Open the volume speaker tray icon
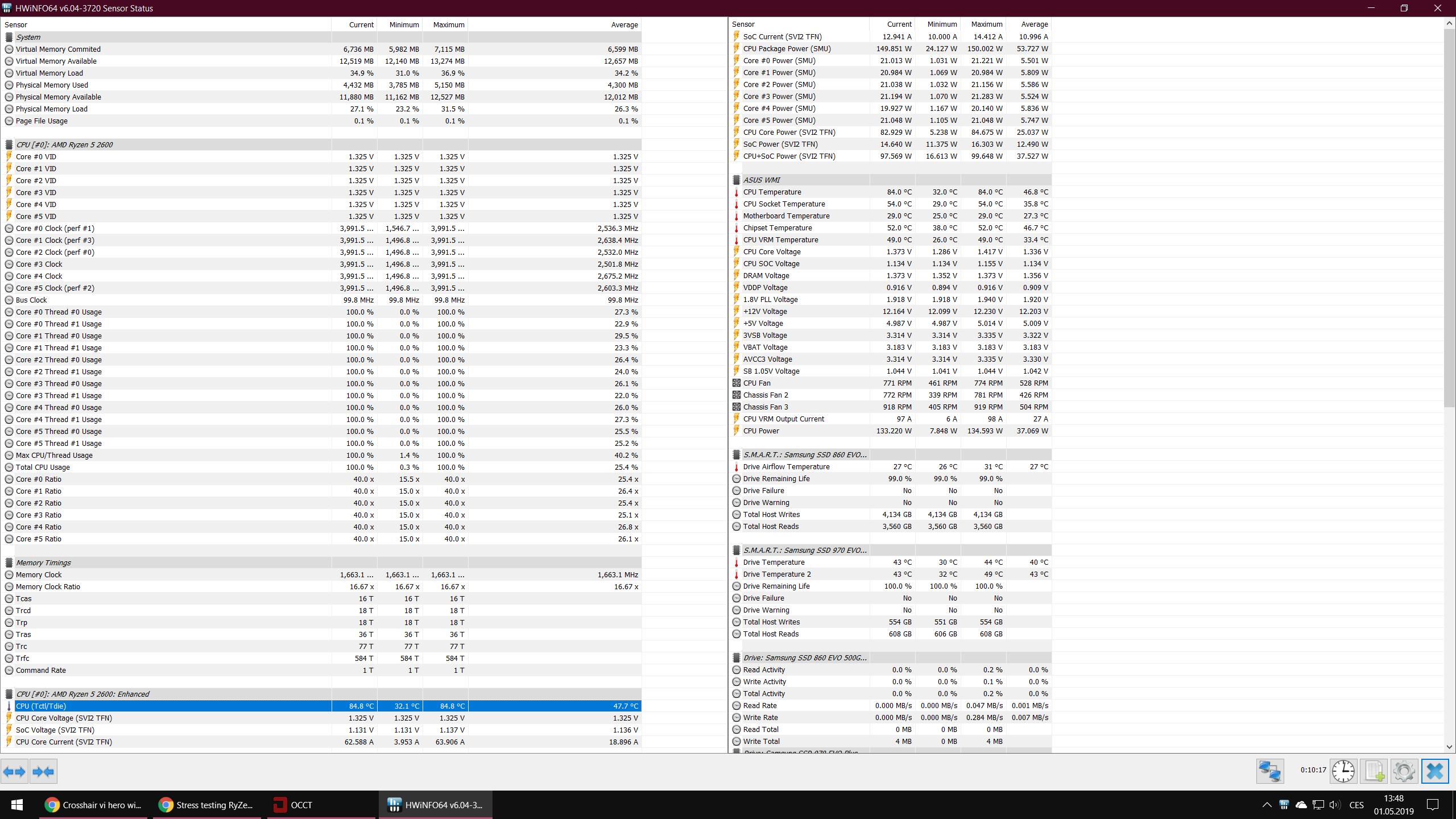Viewport: 1456px width, 819px height. tap(1334, 805)
